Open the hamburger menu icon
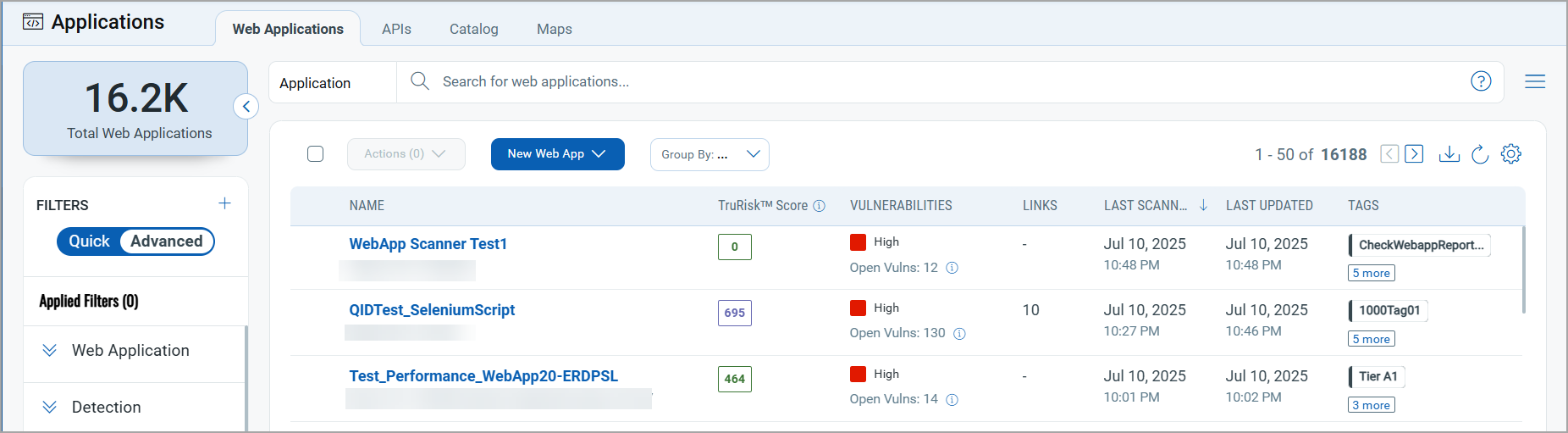 click(1534, 81)
